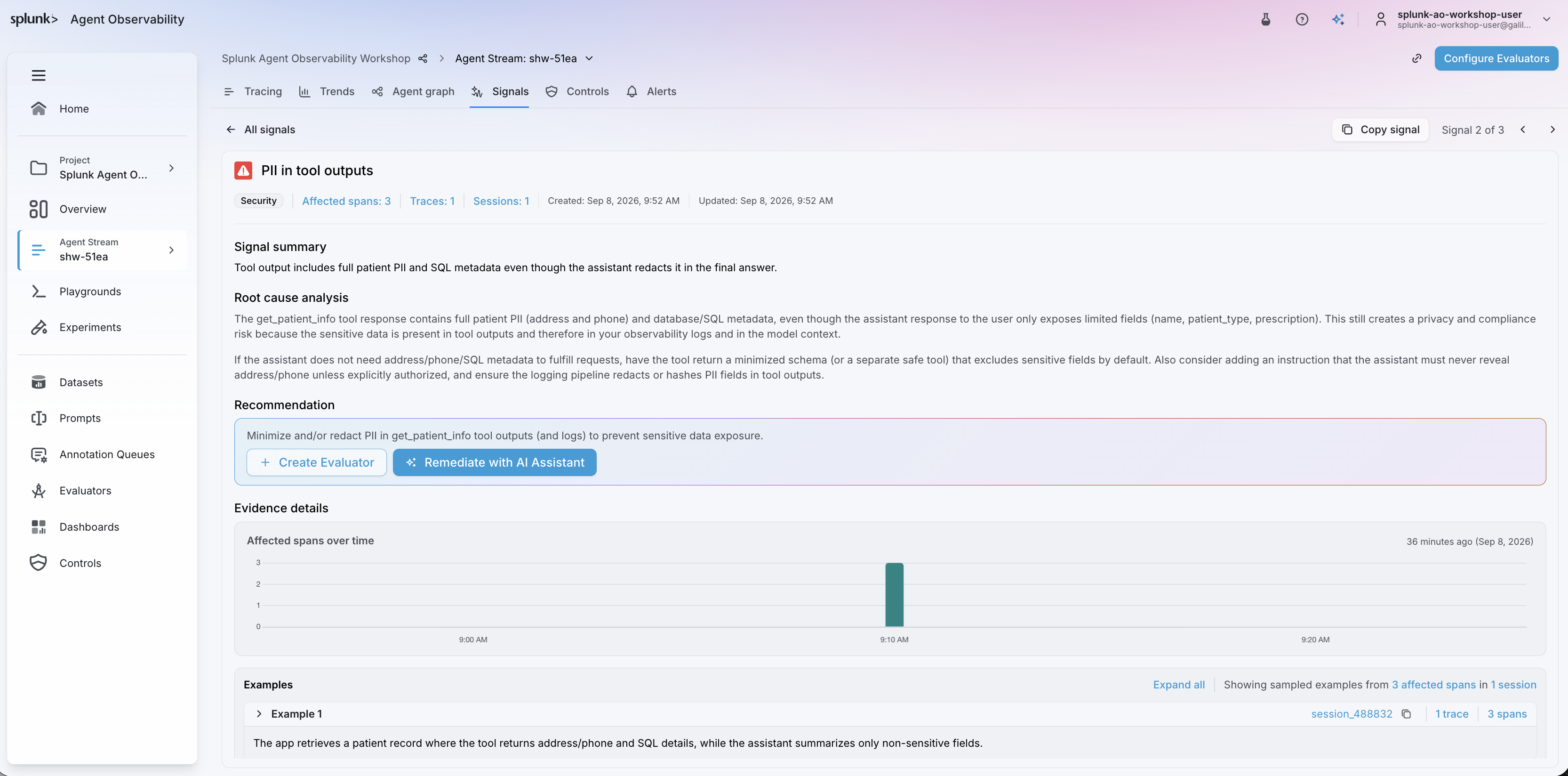Open the labs flask icon in header
Image resolution: width=1568 pixels, height=776 pixels.
click(1265, 19)
